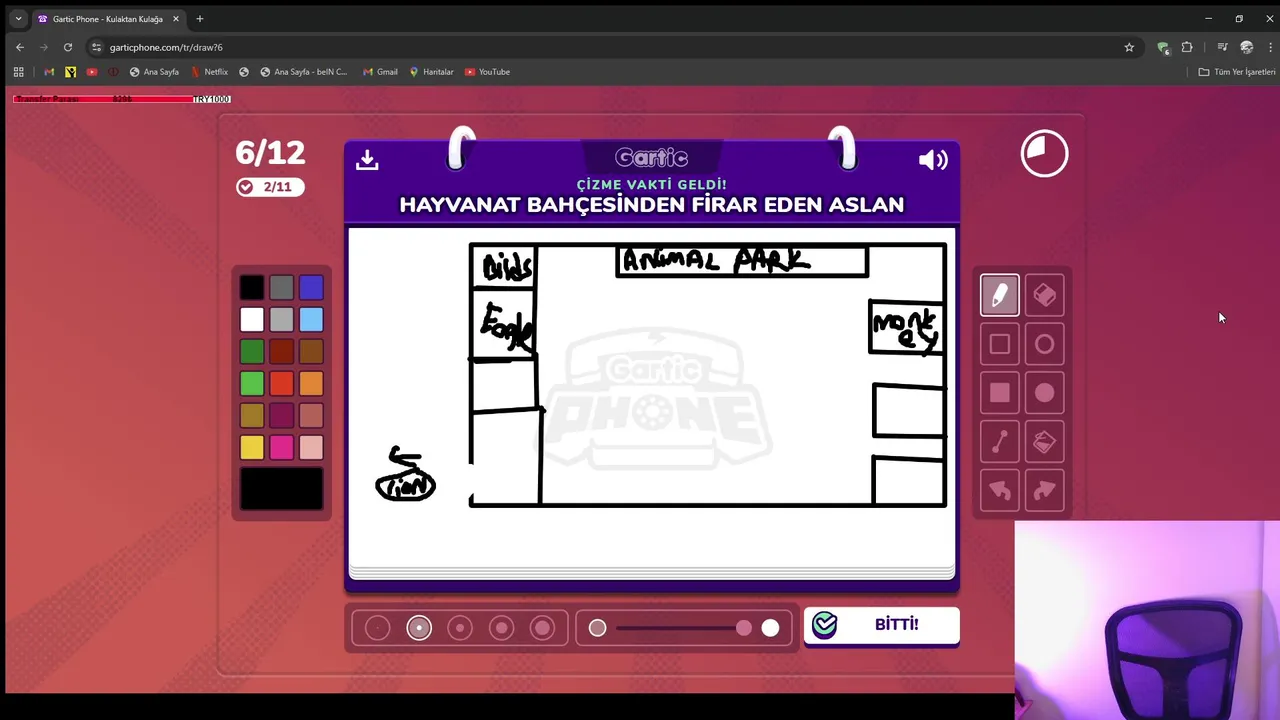Pick the red color swatch
Viewport: 1280px width, 720px height.
coord(281,384)
